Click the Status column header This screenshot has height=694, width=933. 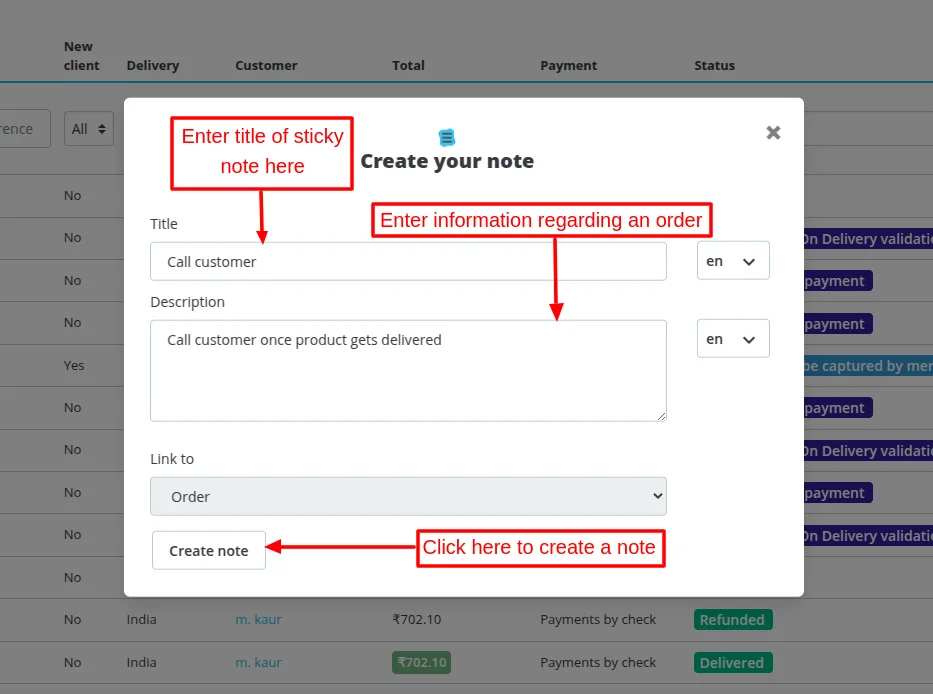click(x=714, y=66)
